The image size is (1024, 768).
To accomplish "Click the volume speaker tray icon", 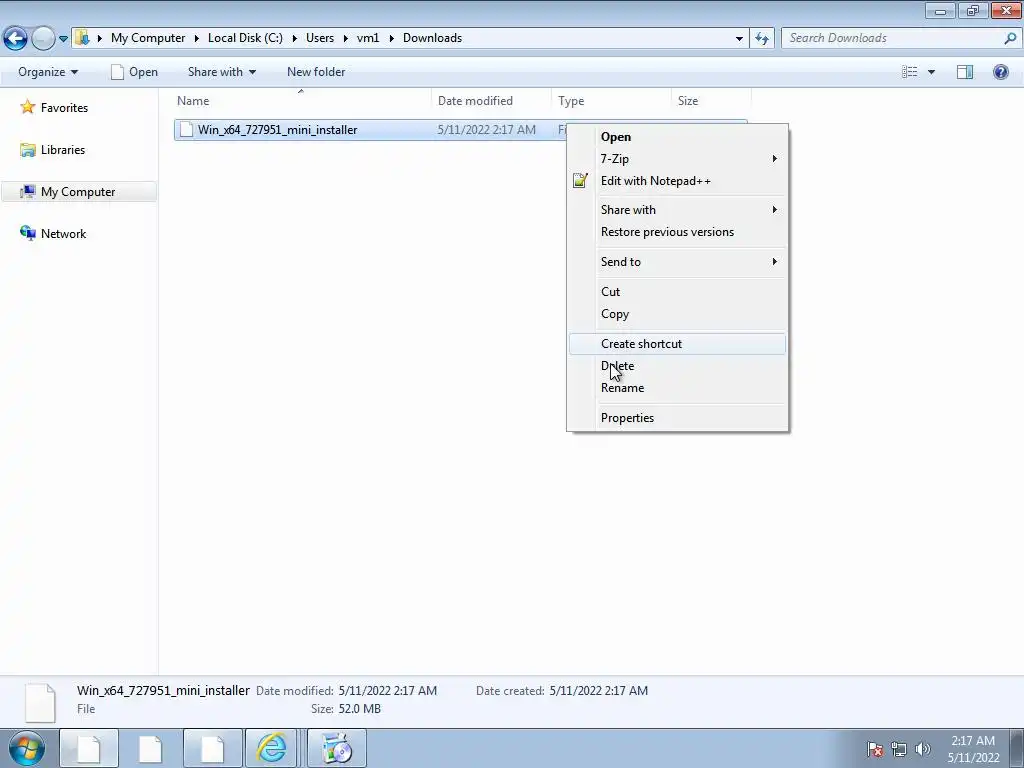I will point(922,749).
